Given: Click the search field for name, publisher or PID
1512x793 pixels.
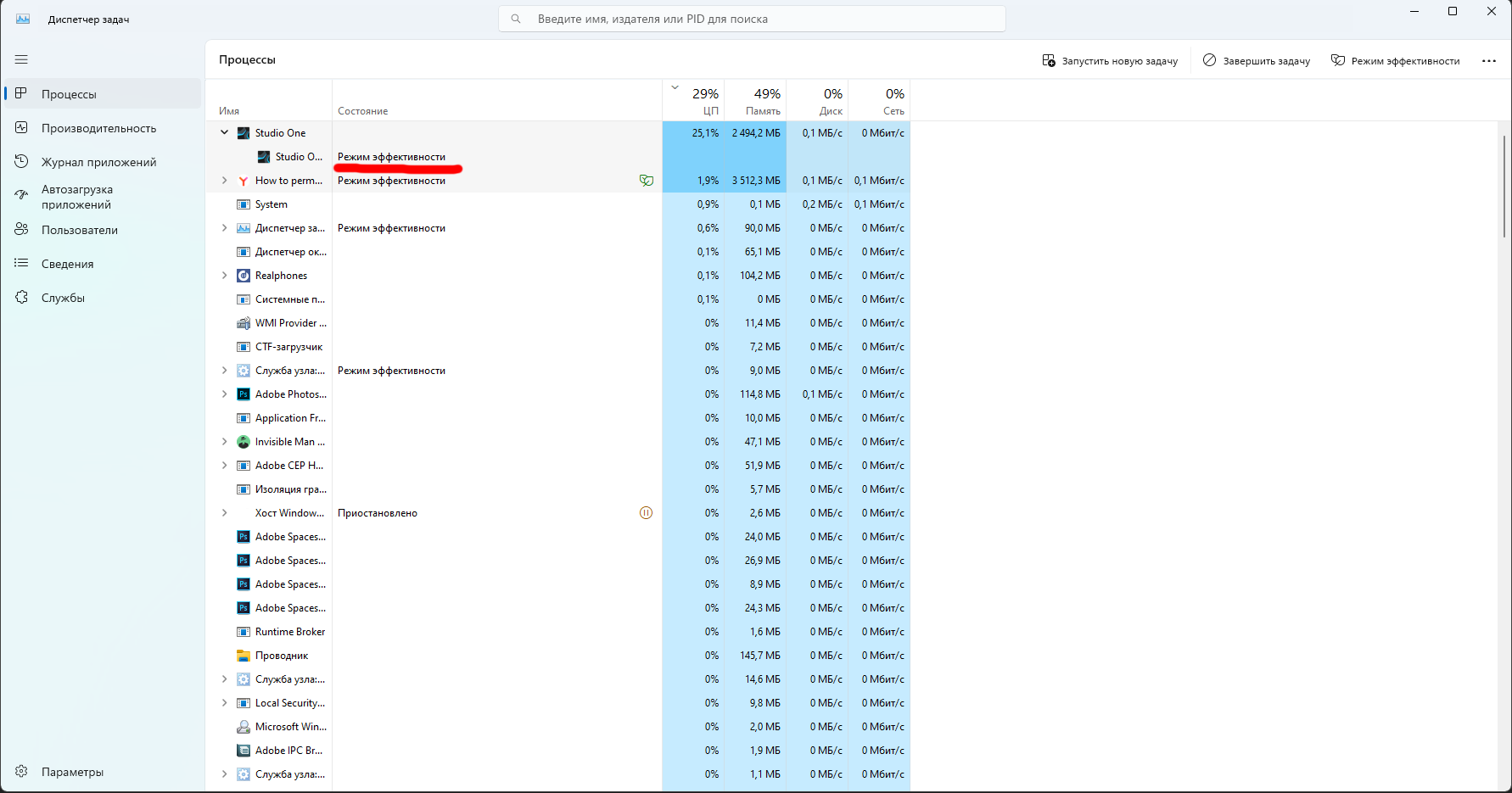Looking at the screenshot, I should click(x=752, y=19).
